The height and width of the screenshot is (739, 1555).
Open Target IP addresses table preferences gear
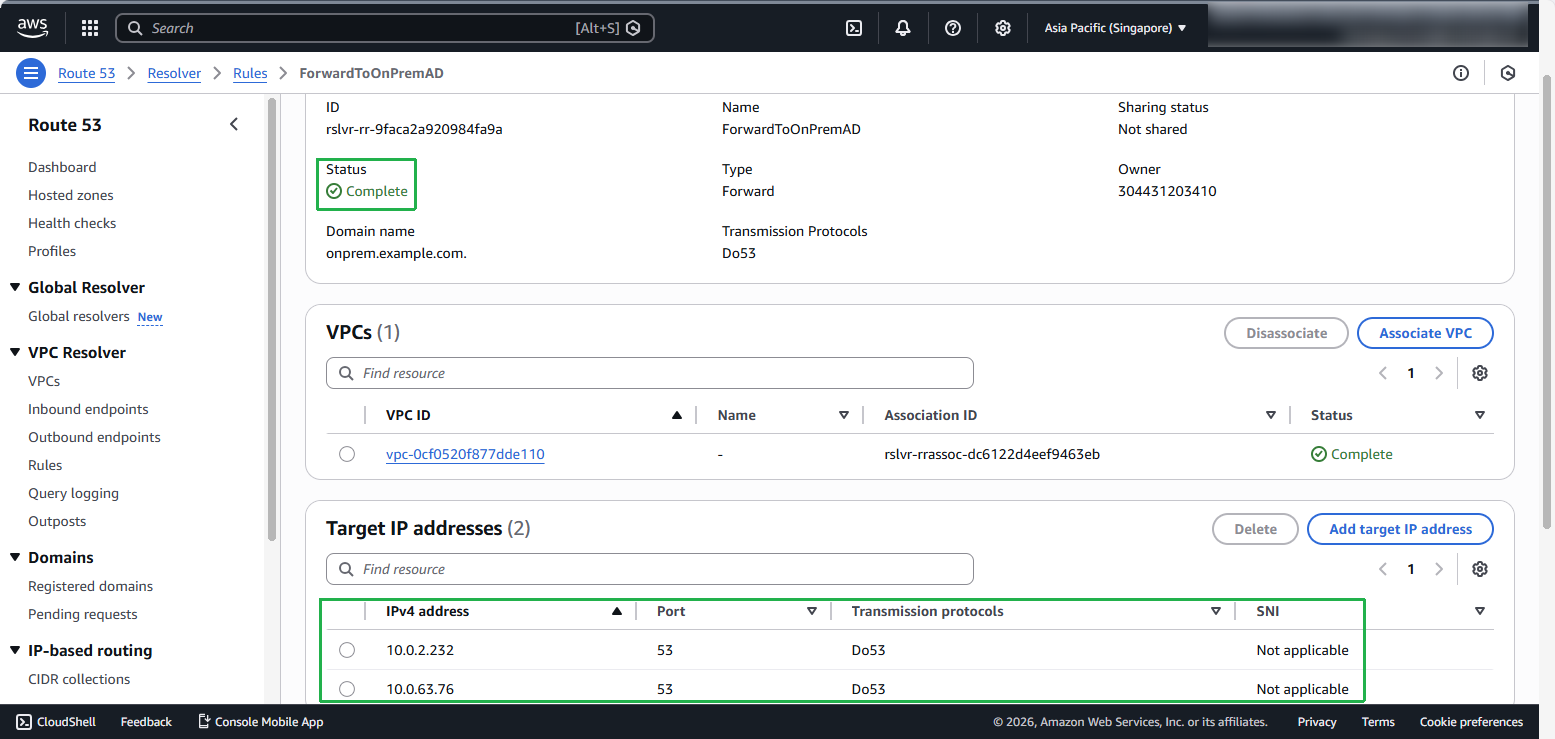(1480, 569)
